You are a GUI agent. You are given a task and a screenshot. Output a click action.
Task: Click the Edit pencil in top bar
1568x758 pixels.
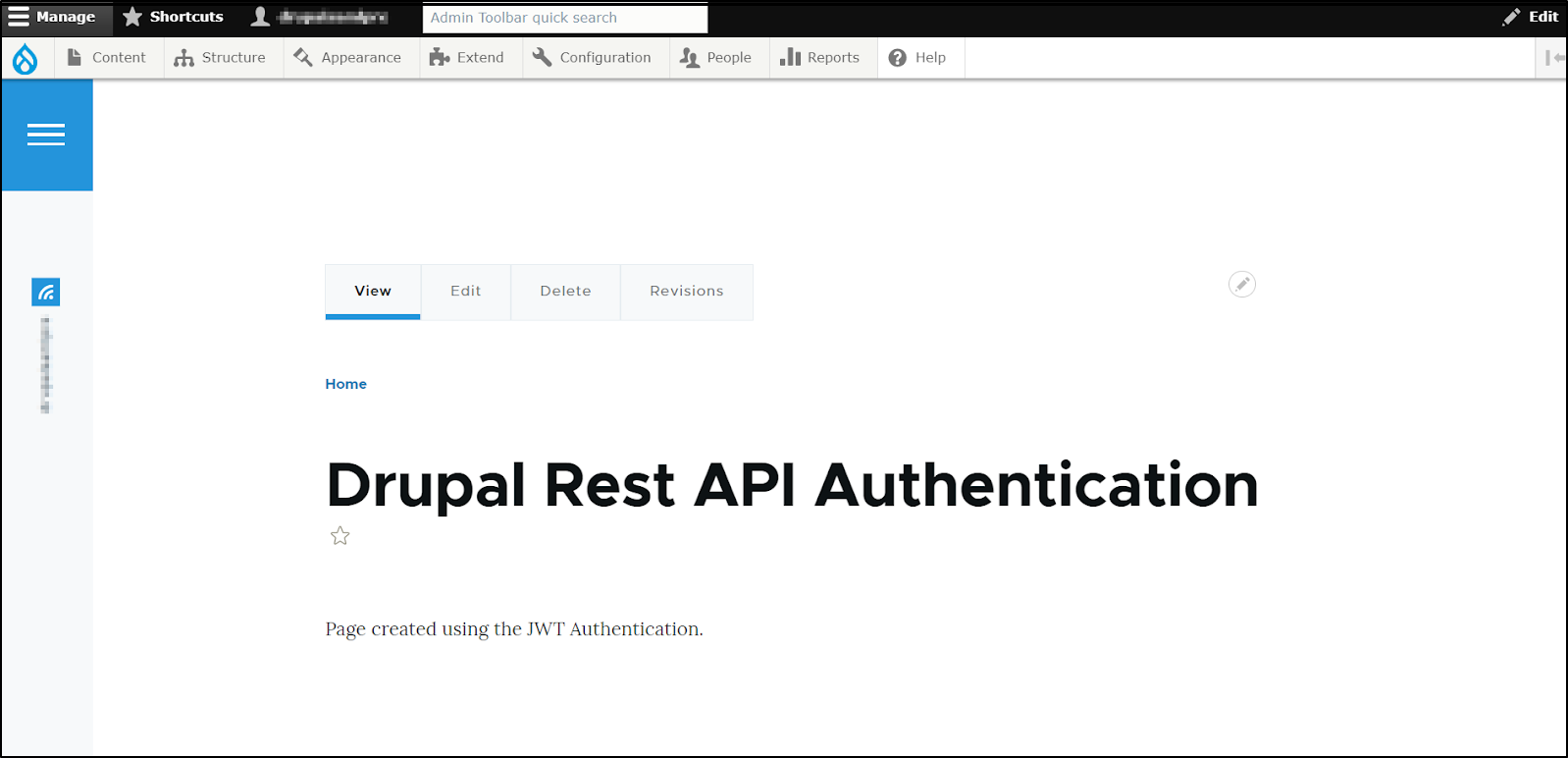[1531, 17]
